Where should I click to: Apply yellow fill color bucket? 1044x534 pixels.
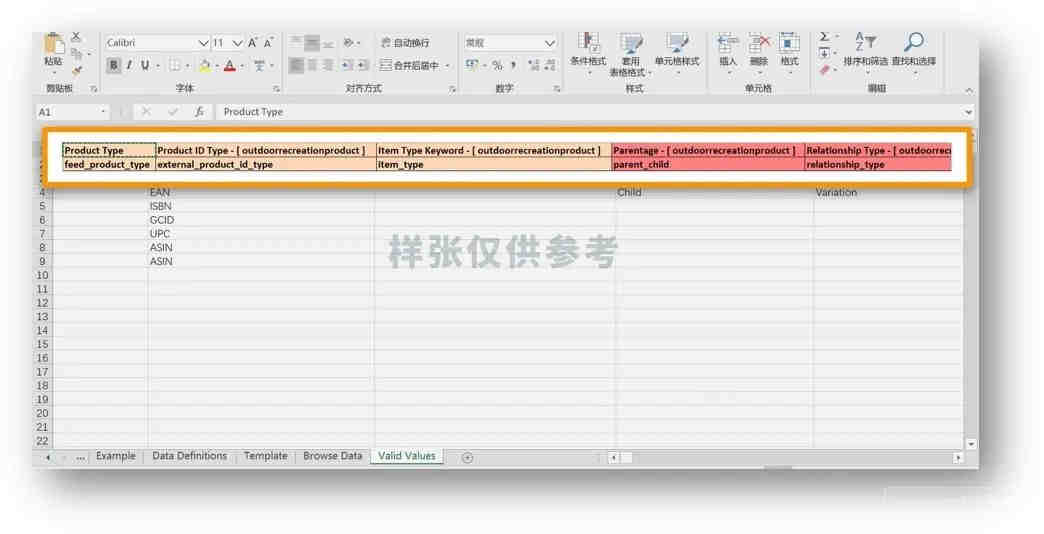click(x=205, y=65)
